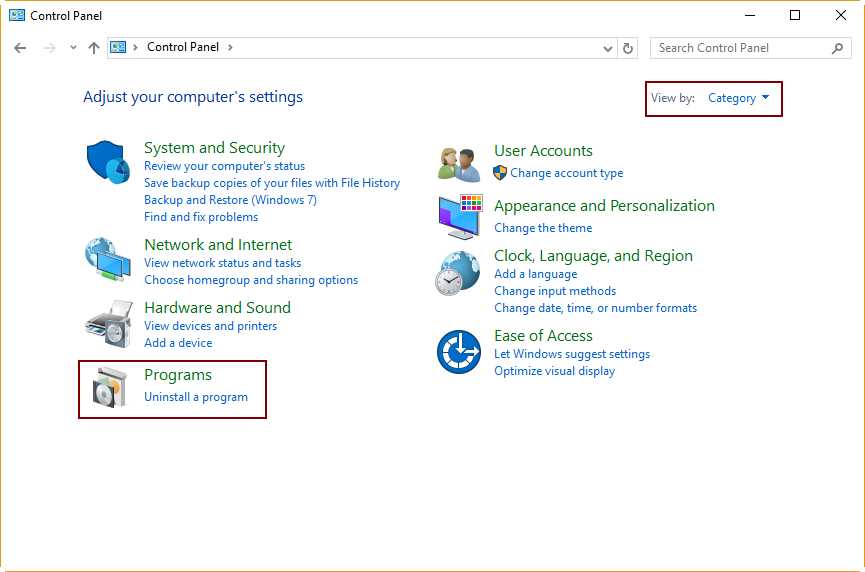
Task: Open Backup and Restore (Windows 7)
Action: [231, 200]
